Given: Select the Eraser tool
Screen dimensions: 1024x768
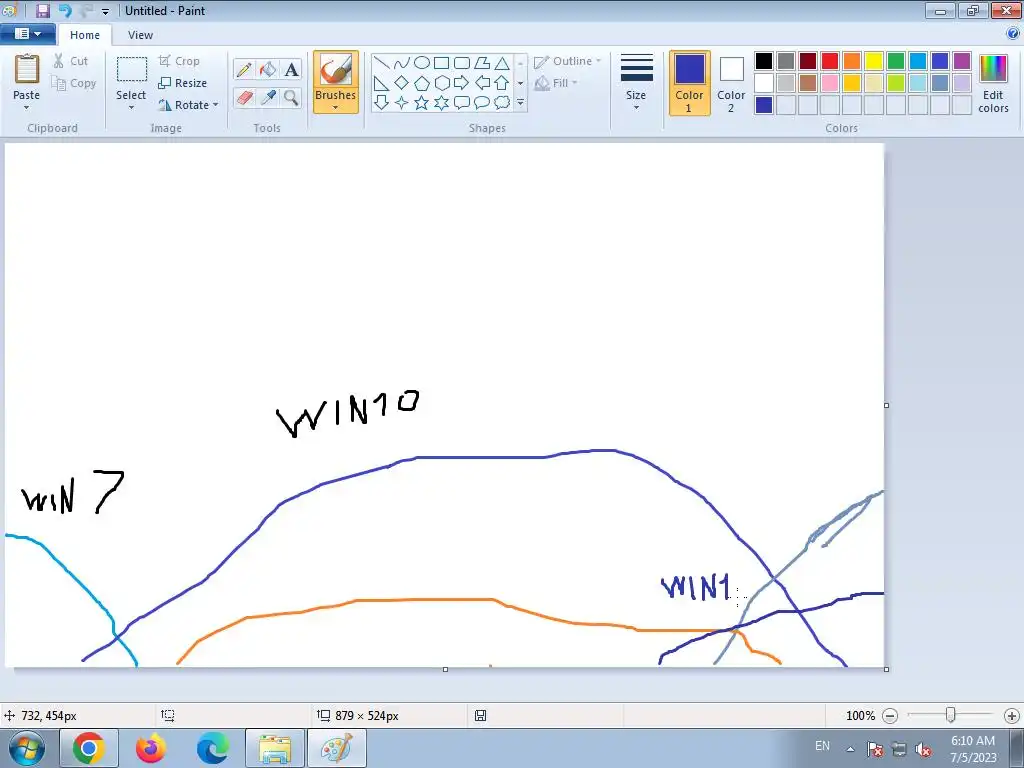Looking at the screenshot, I should coord(244,98).
